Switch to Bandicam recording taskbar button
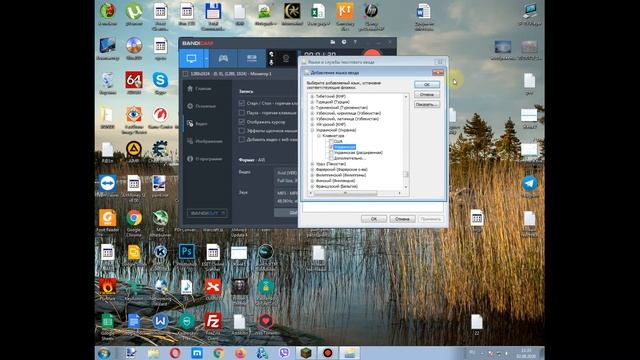The height and width of the screenshot is (360, 640). [x=327, y=353]
